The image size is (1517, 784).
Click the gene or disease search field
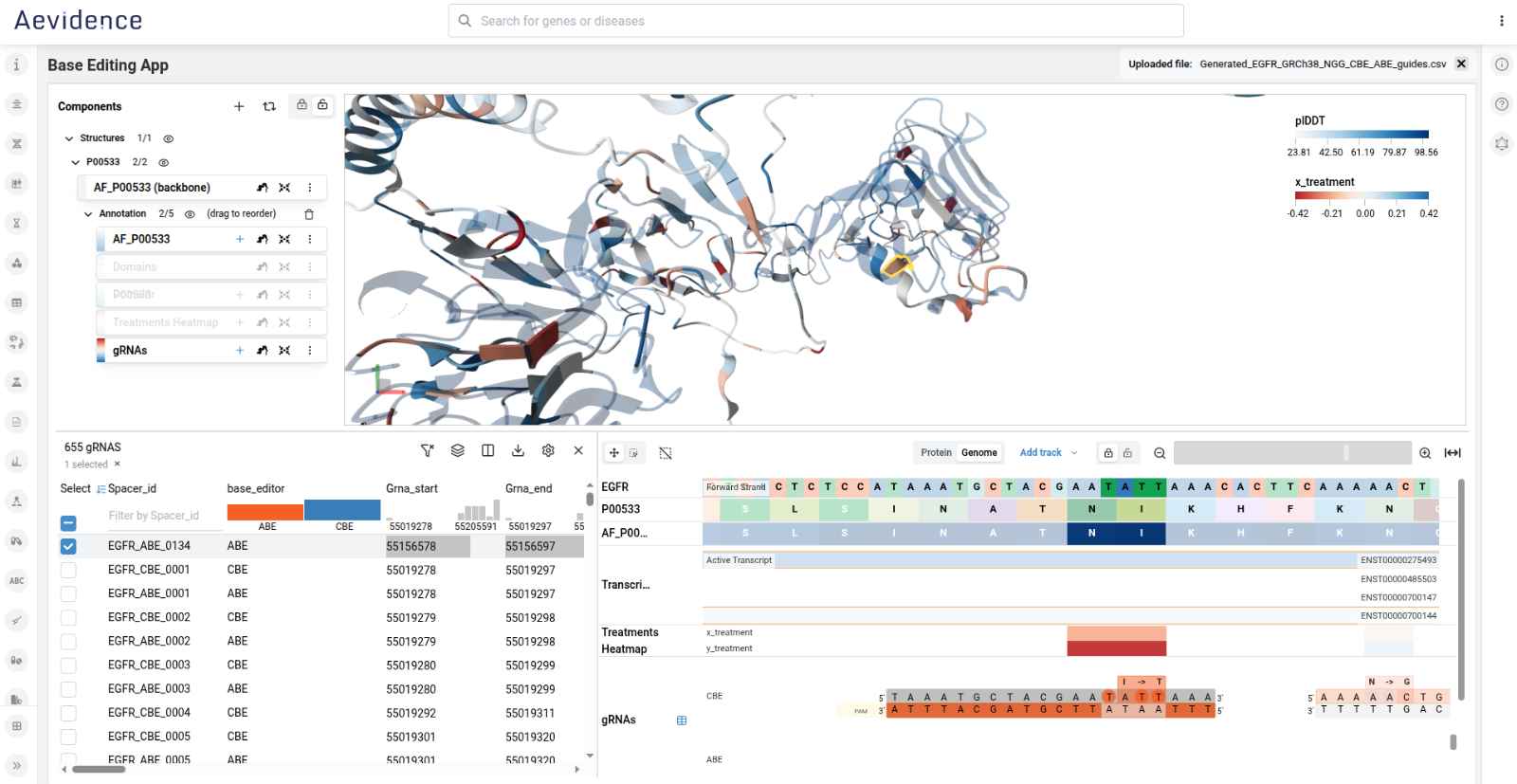click(x=815, y=21)
